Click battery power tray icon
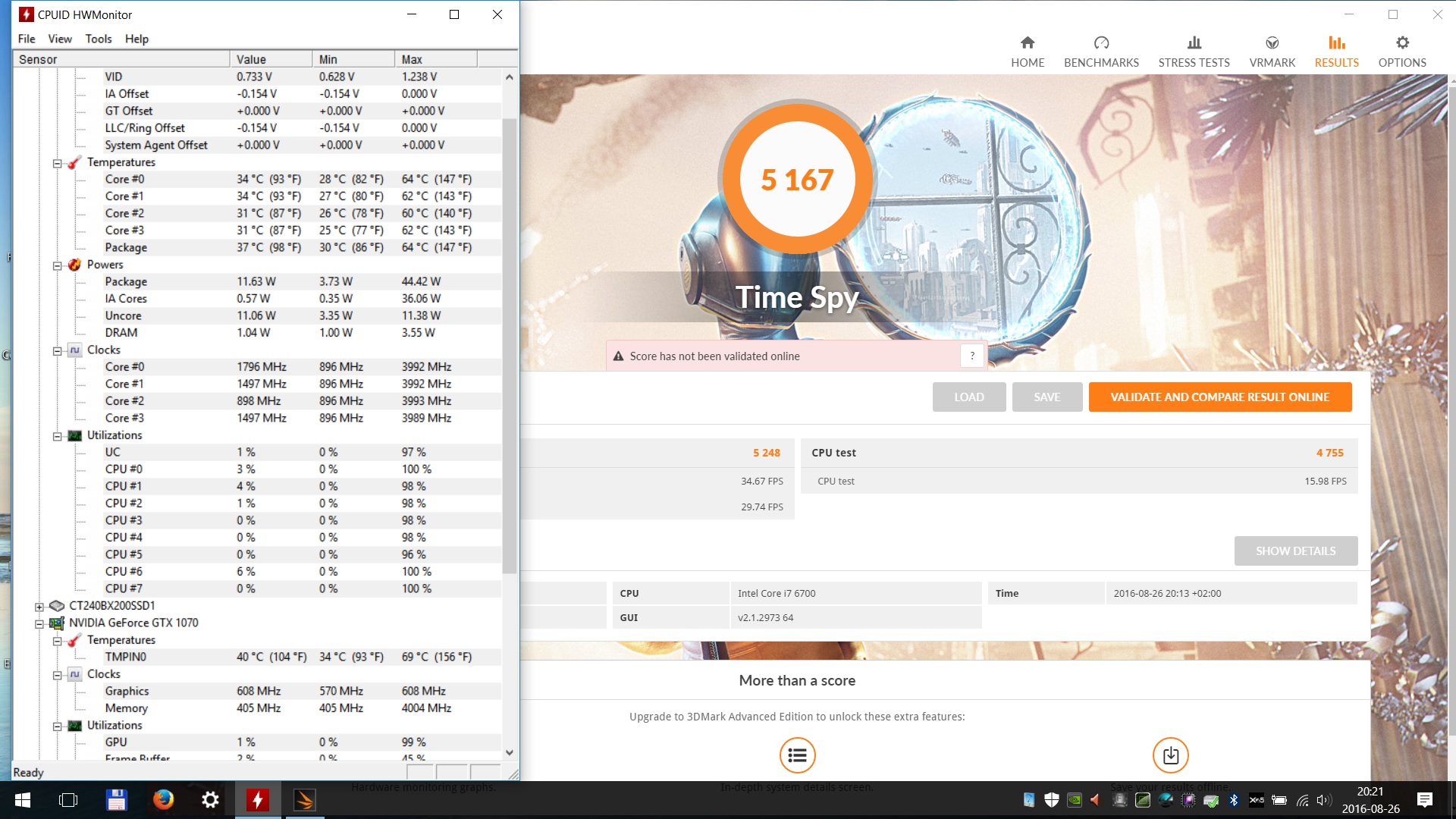This screenshot has height=819, width=1456. [x=1279, y=800]
